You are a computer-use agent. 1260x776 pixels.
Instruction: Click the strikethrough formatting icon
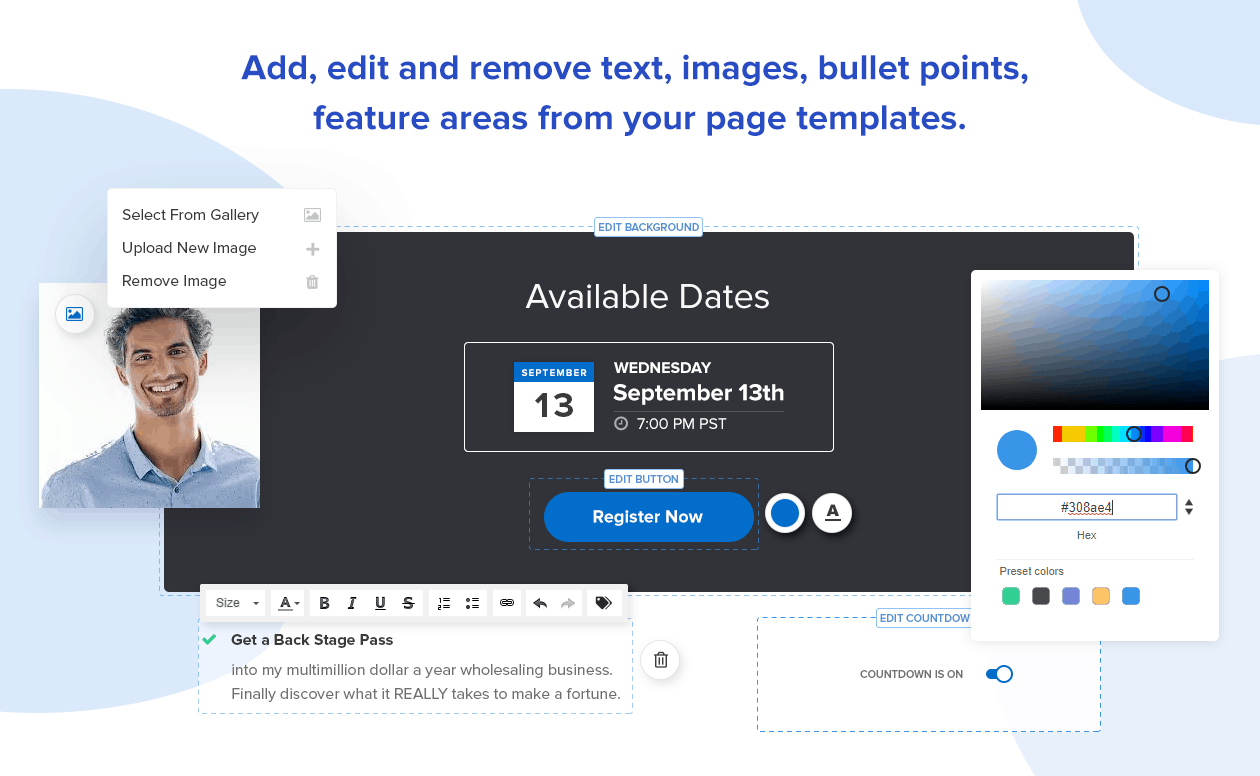pyautogui.click(x=408, y=603)
